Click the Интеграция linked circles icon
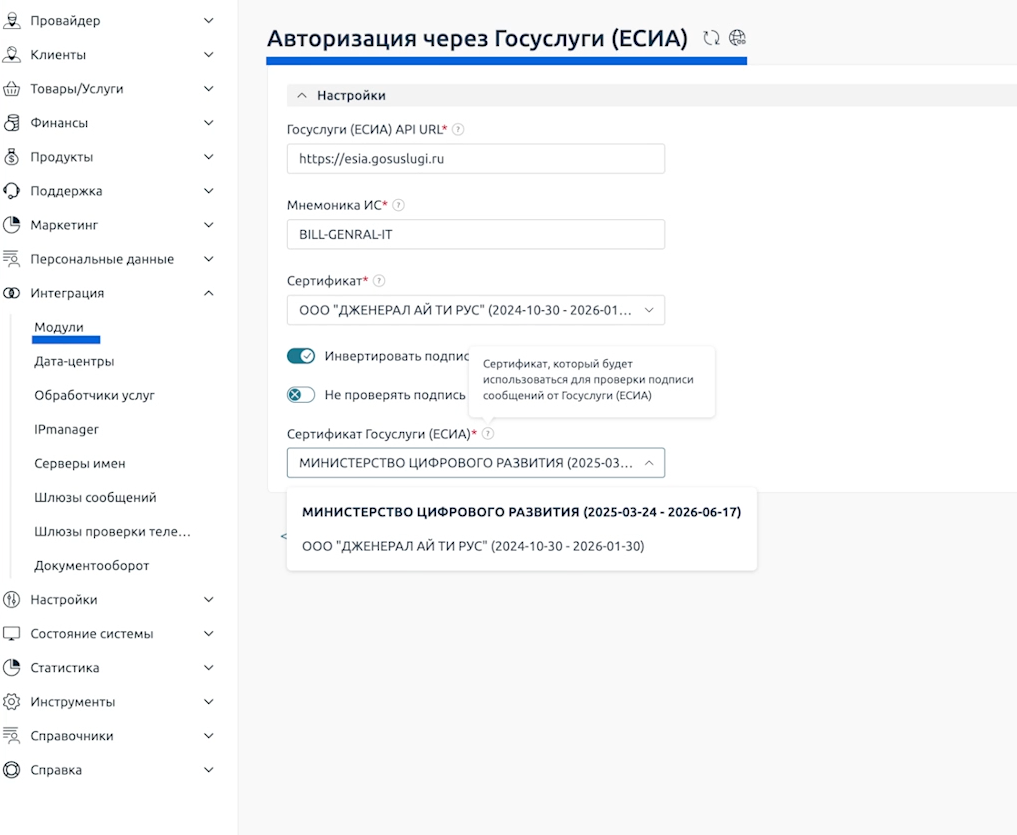The image size is (1017, 835). click(x=12, y=293)
